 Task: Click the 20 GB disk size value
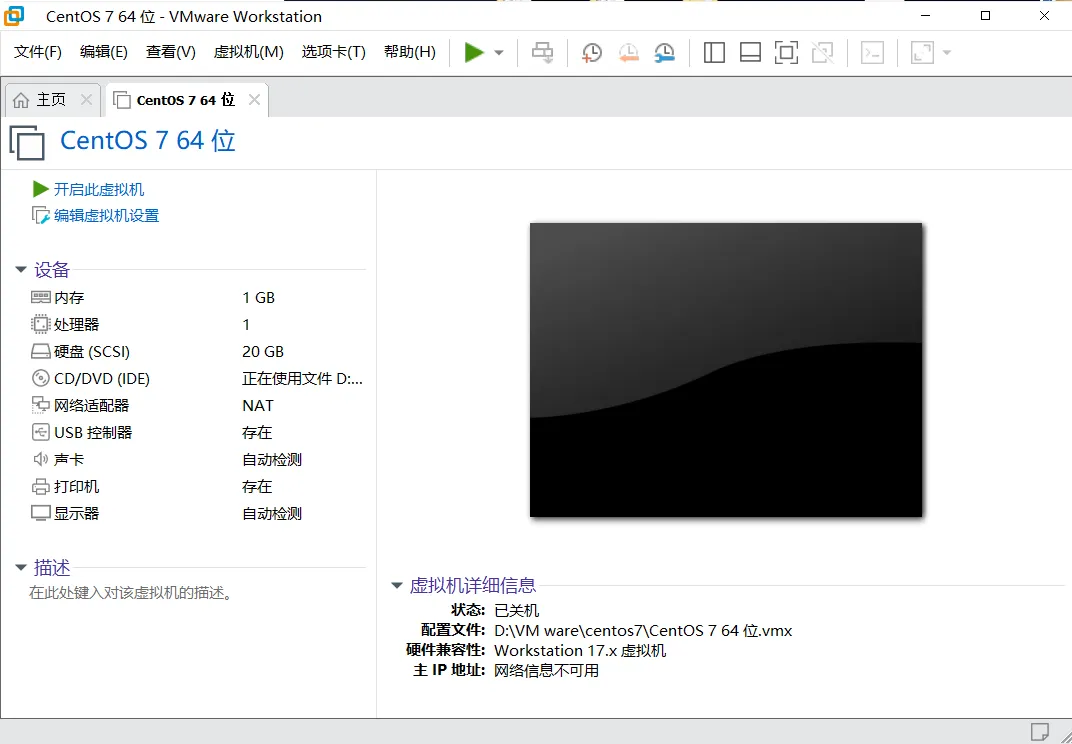[263, 351]
